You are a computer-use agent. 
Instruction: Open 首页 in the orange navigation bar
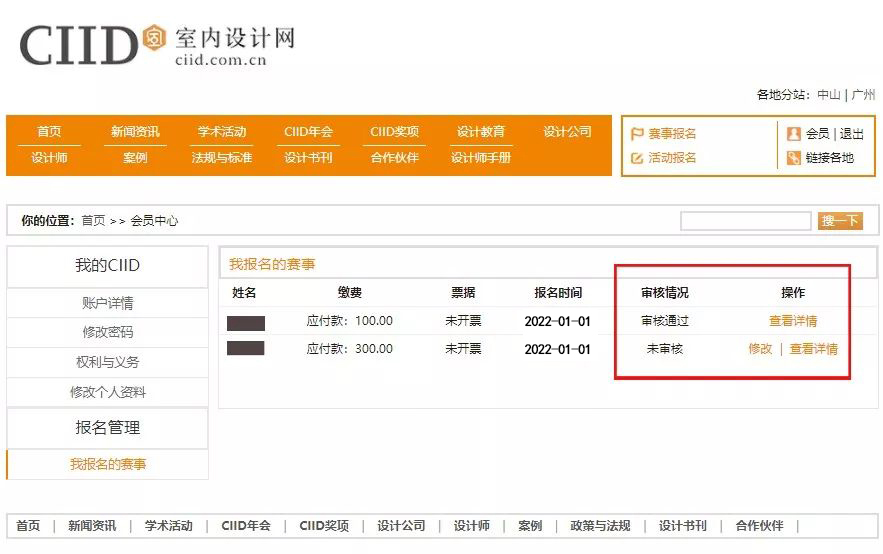coord(49,132)
